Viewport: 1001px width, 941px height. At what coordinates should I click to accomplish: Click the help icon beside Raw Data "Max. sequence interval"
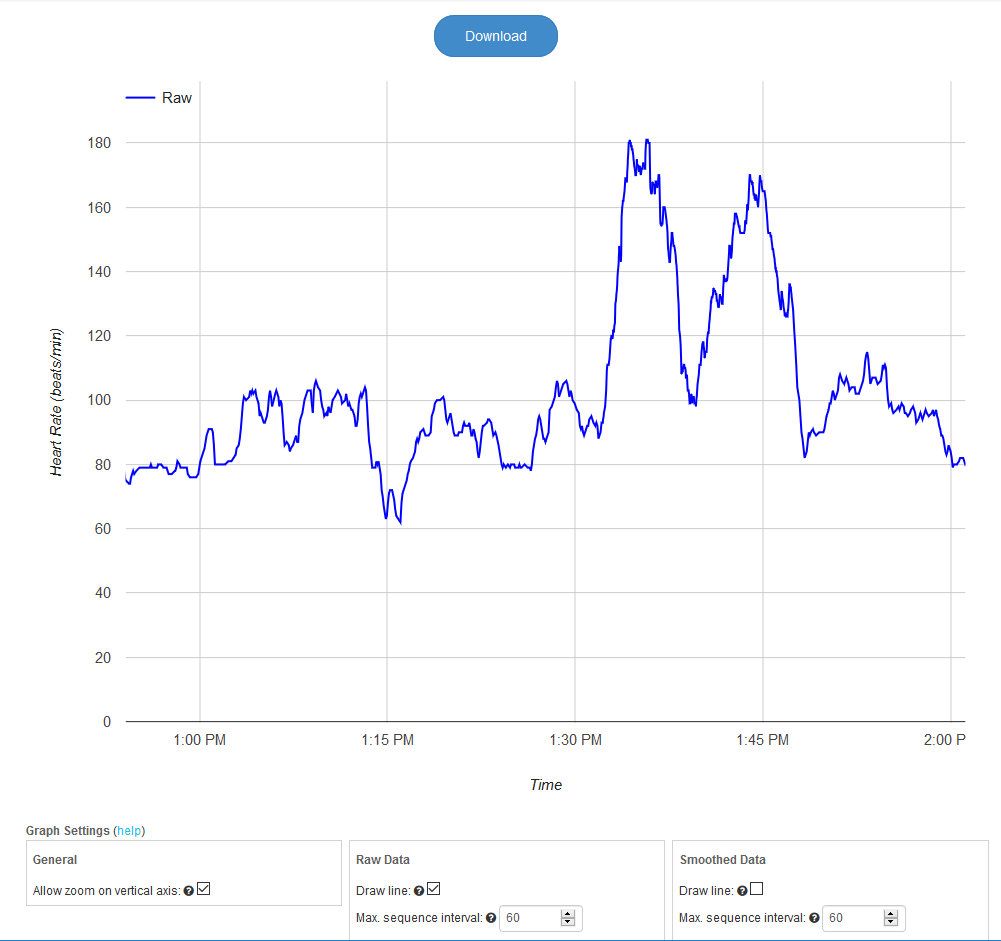489,917
